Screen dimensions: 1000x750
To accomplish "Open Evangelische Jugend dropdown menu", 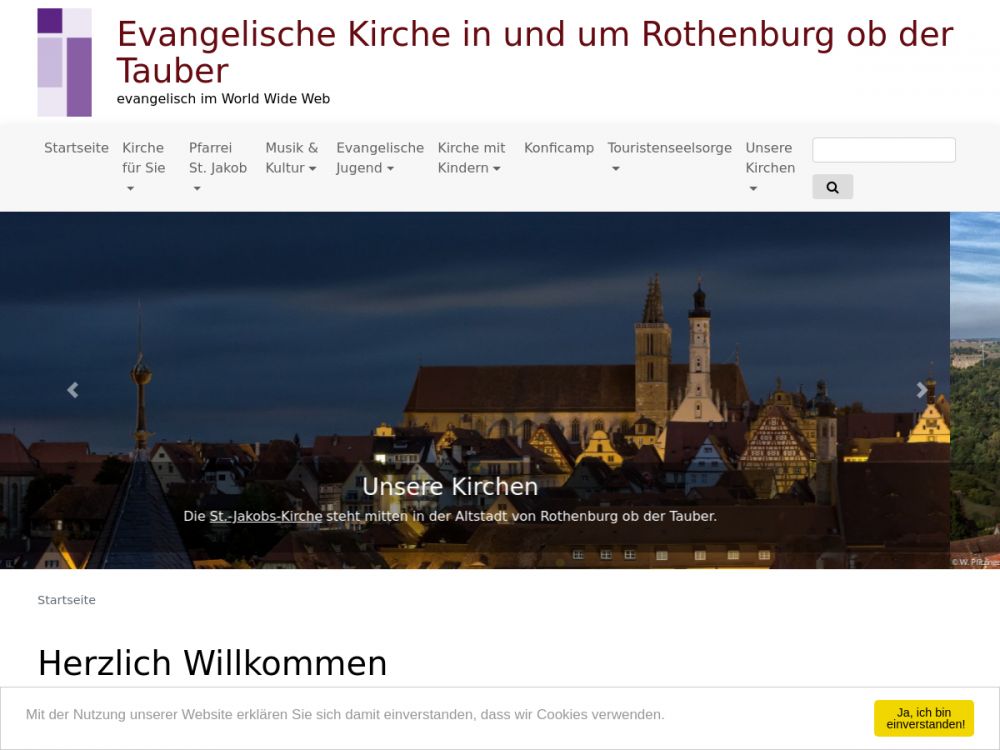I will pos(379,158).
